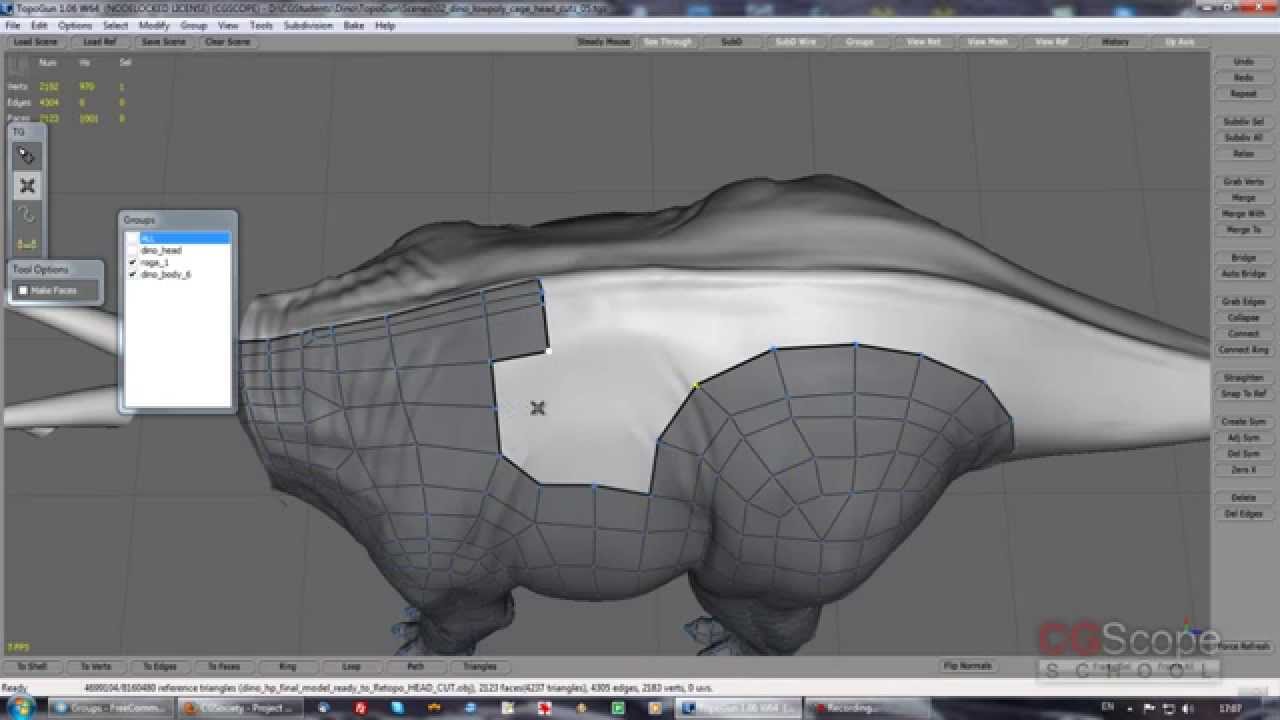Click the Del Edges button
Screen dimensions: 1280x720
(x=1243, y=514)
